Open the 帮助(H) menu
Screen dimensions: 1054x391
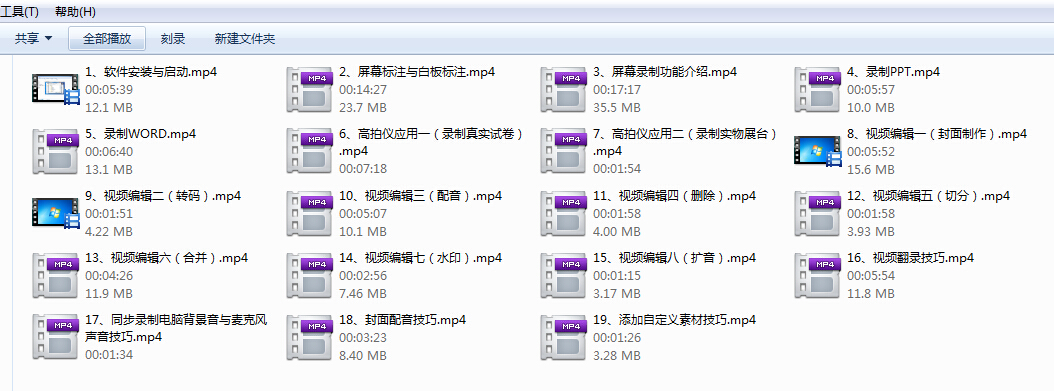(75, 11)
